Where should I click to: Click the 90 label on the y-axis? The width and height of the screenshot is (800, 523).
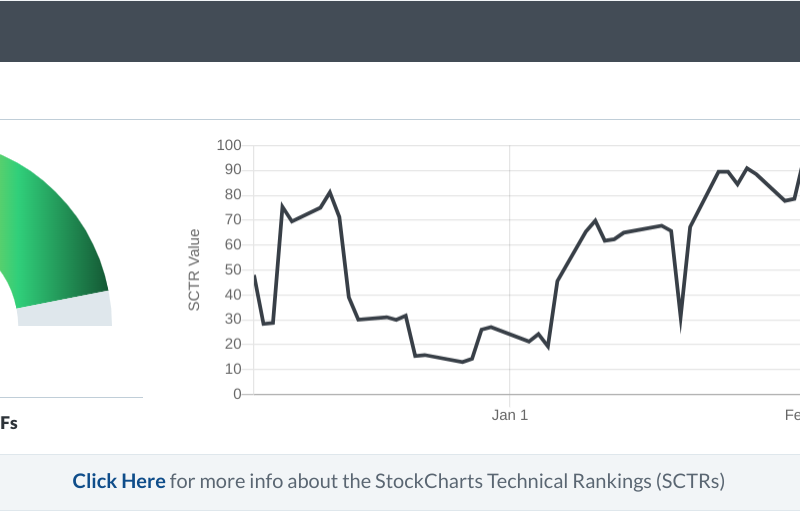pyautogui.click(x=233, y=170)
